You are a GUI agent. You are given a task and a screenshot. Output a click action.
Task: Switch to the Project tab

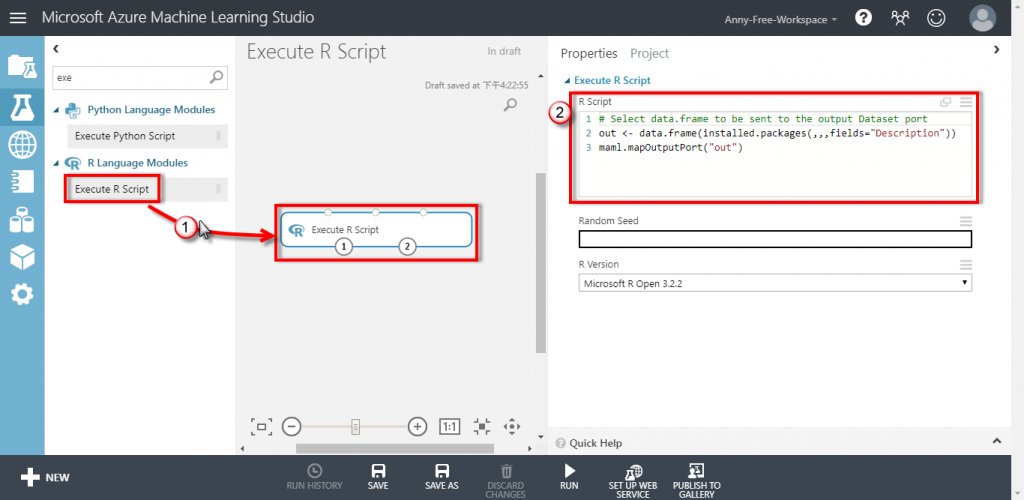tap(650, 54)
